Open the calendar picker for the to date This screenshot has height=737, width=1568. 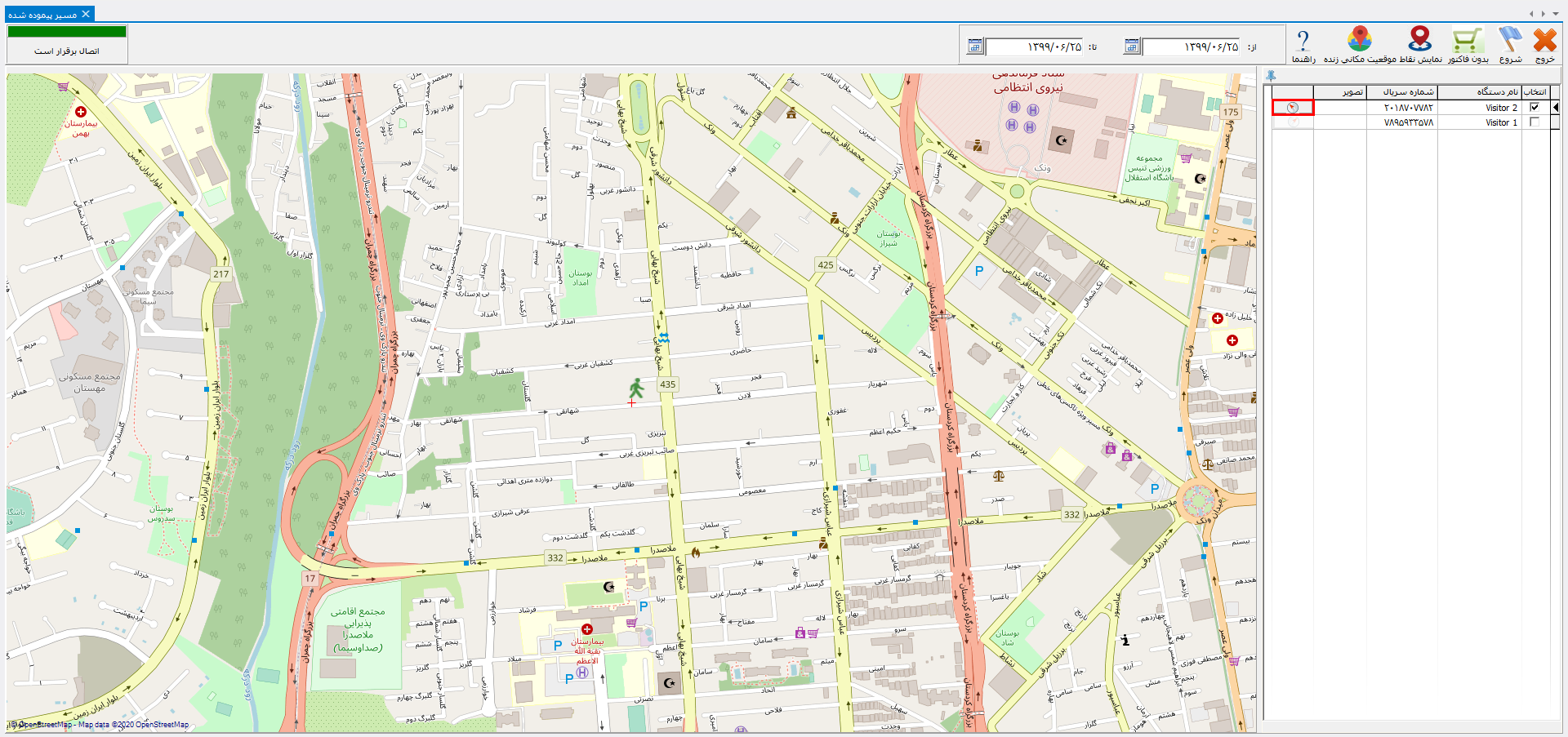974,47
